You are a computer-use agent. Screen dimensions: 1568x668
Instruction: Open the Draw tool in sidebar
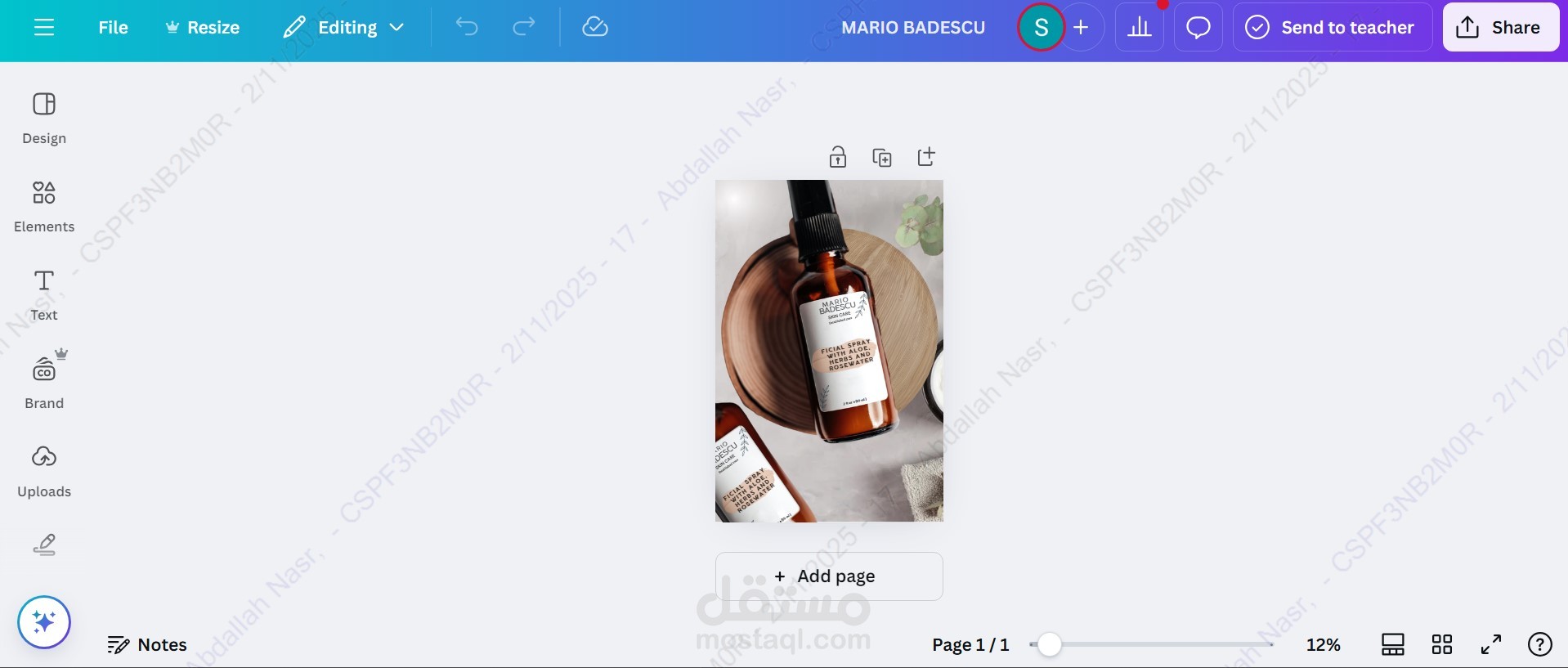click(x=44, y=545)
